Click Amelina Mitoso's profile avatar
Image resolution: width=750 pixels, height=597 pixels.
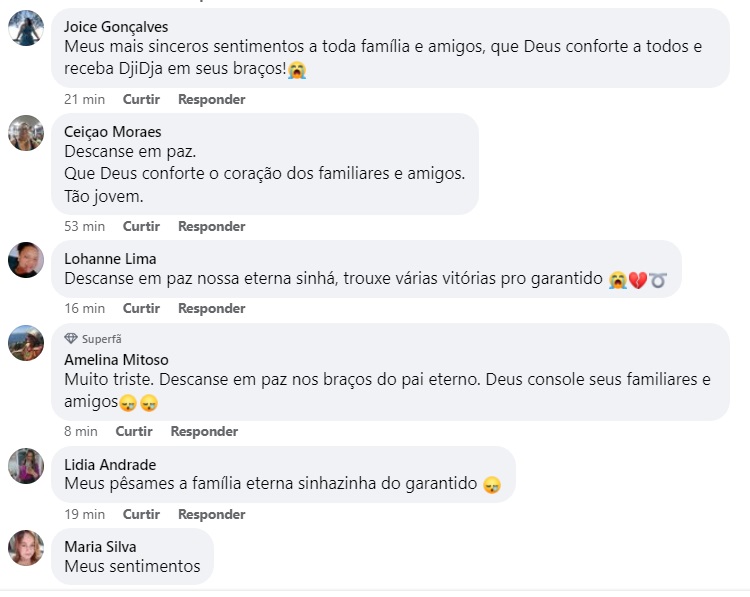(x=26, y=343)
